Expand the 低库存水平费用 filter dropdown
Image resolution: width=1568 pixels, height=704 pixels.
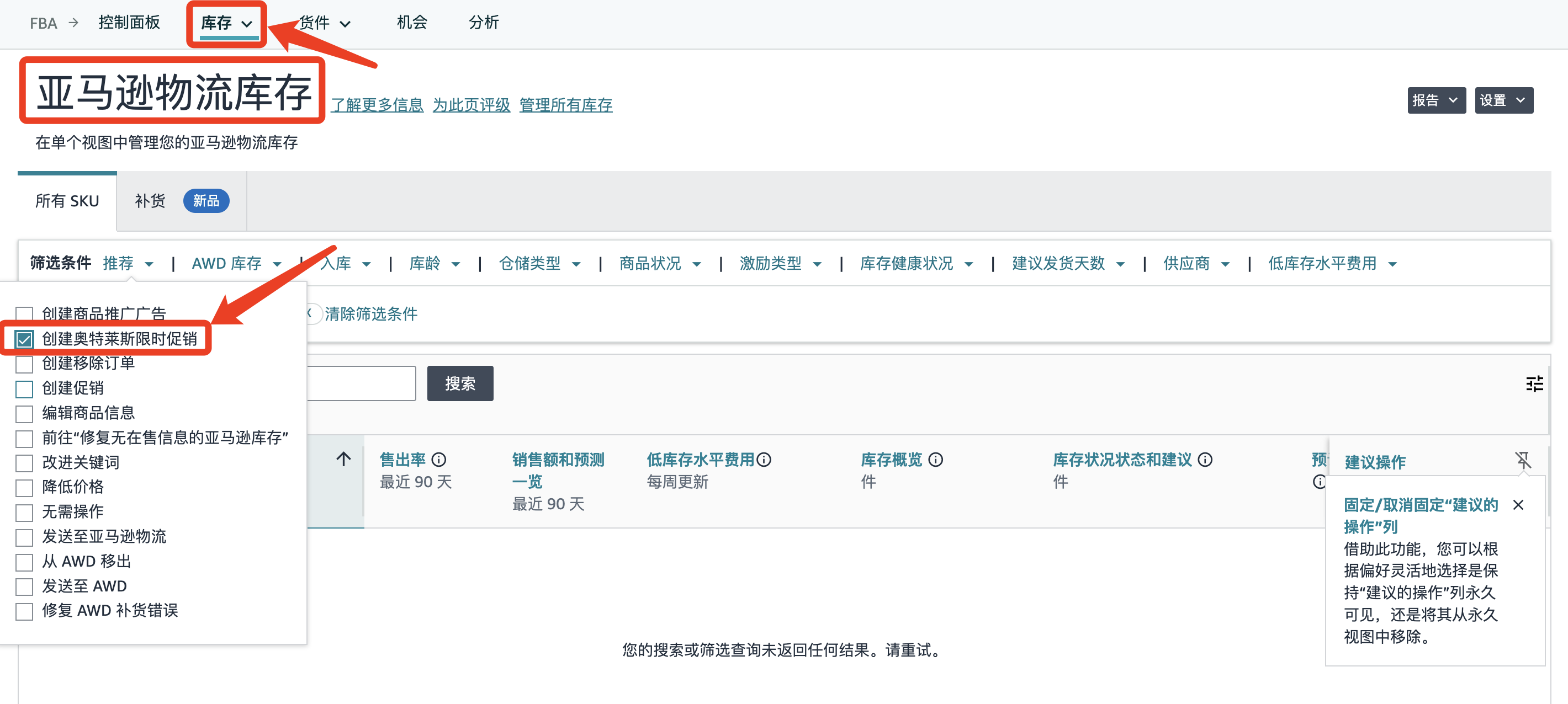point(1332,264)
